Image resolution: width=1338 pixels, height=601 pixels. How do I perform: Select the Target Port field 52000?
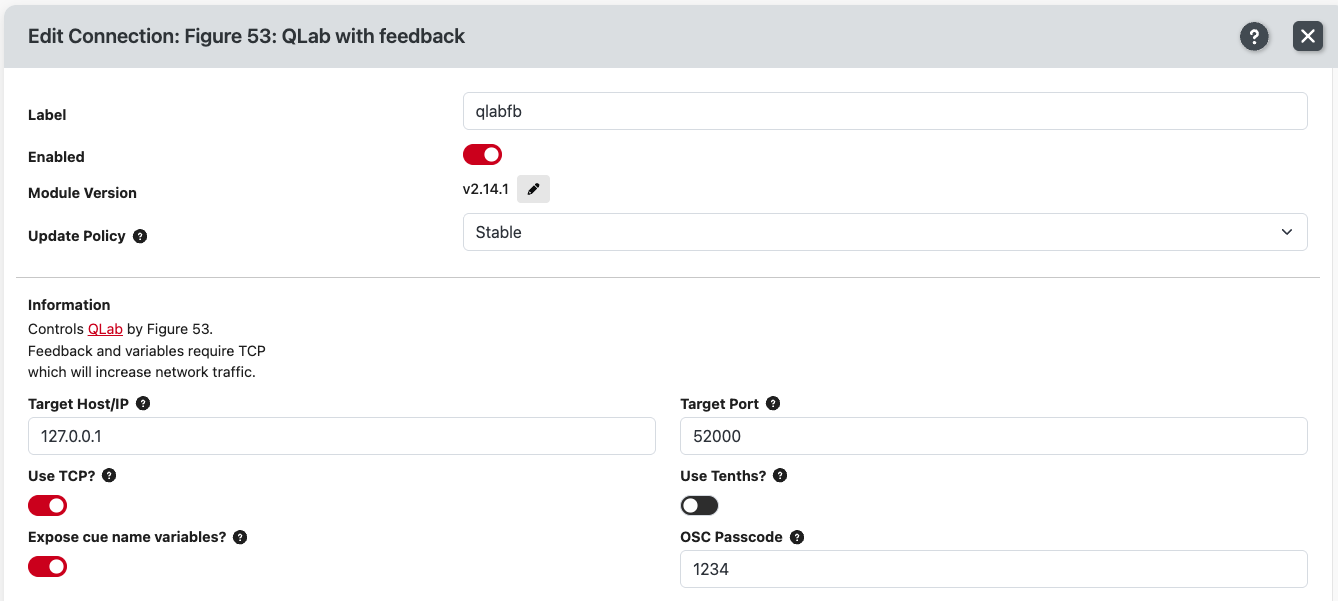click(994, 436)
